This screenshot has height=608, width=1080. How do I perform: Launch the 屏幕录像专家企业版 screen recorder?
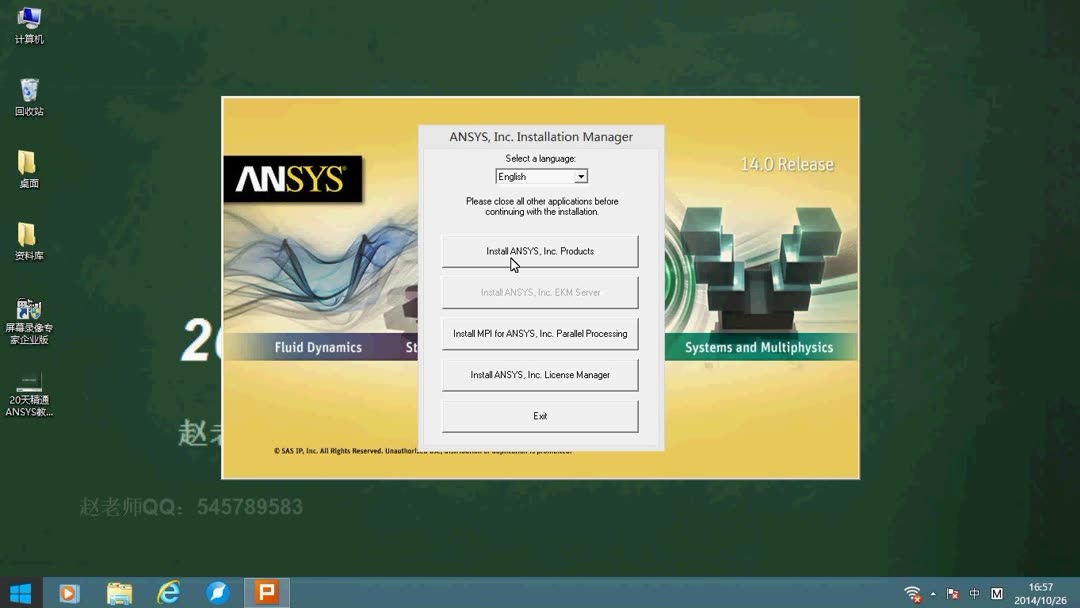(x=28, y=312)
